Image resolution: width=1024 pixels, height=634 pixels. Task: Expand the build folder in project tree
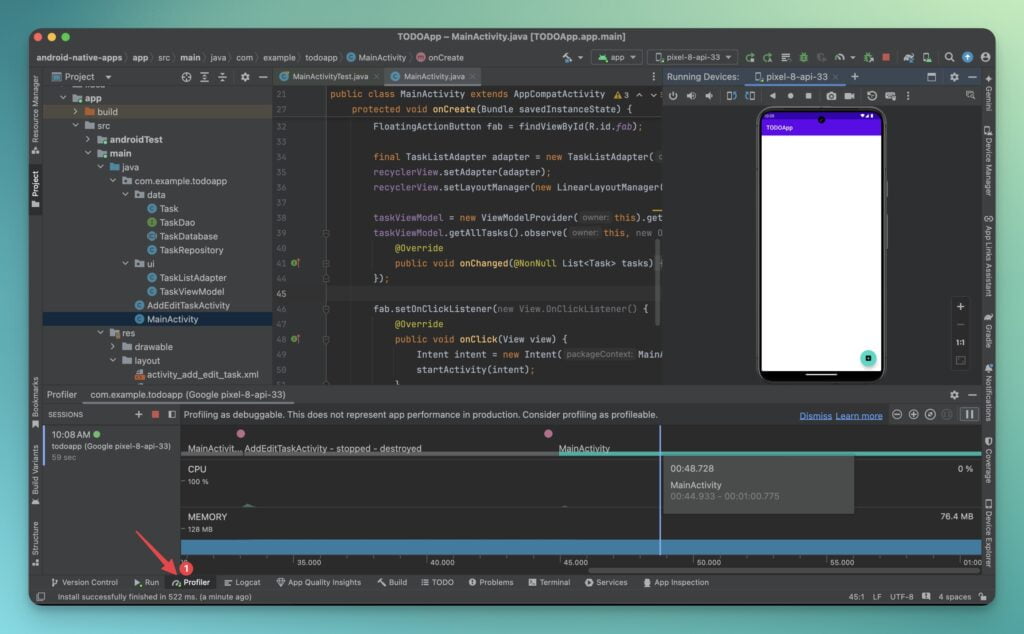(76, 112)
